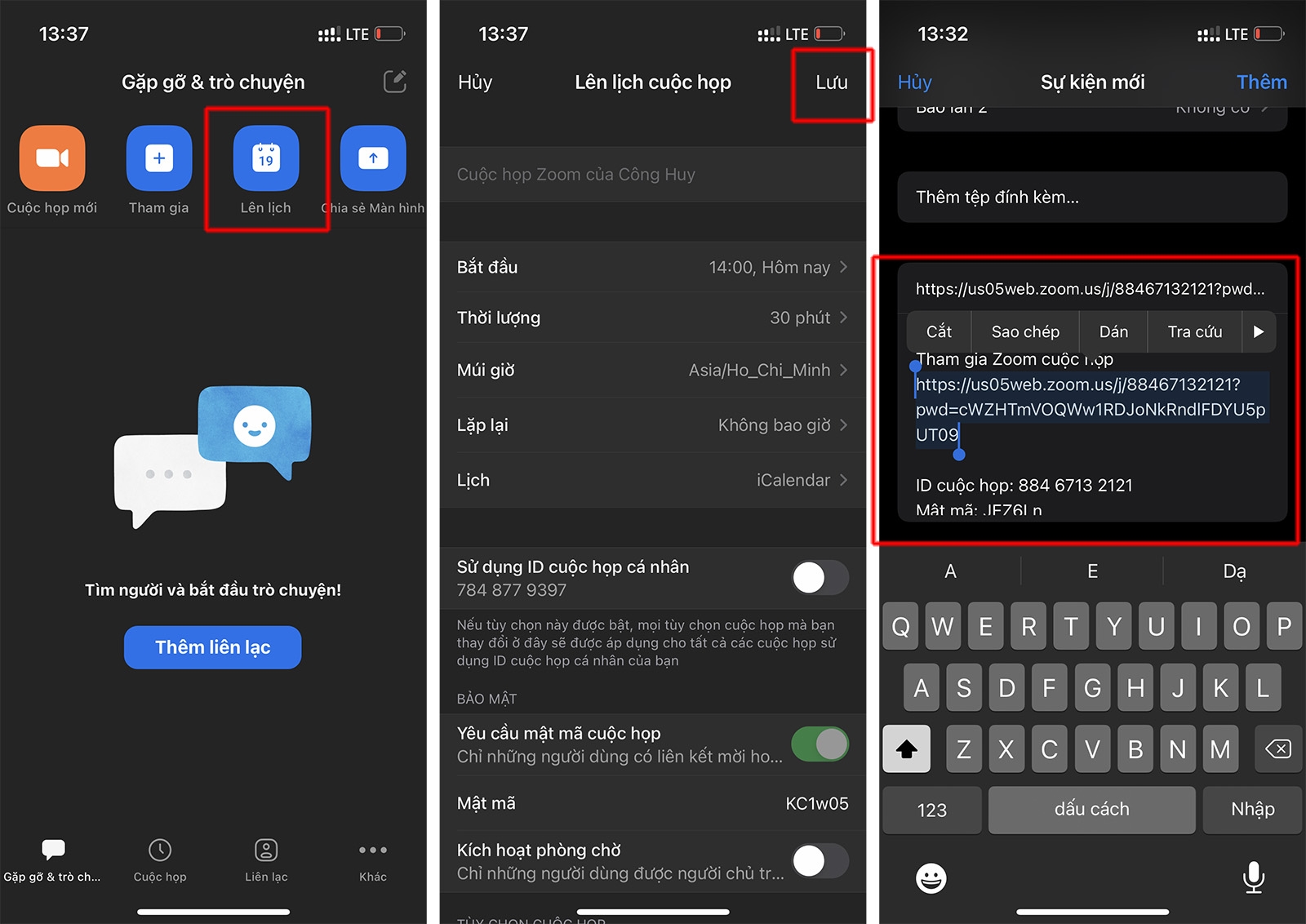Tap Thêm to add the new event

click(x=1261, y=82)
